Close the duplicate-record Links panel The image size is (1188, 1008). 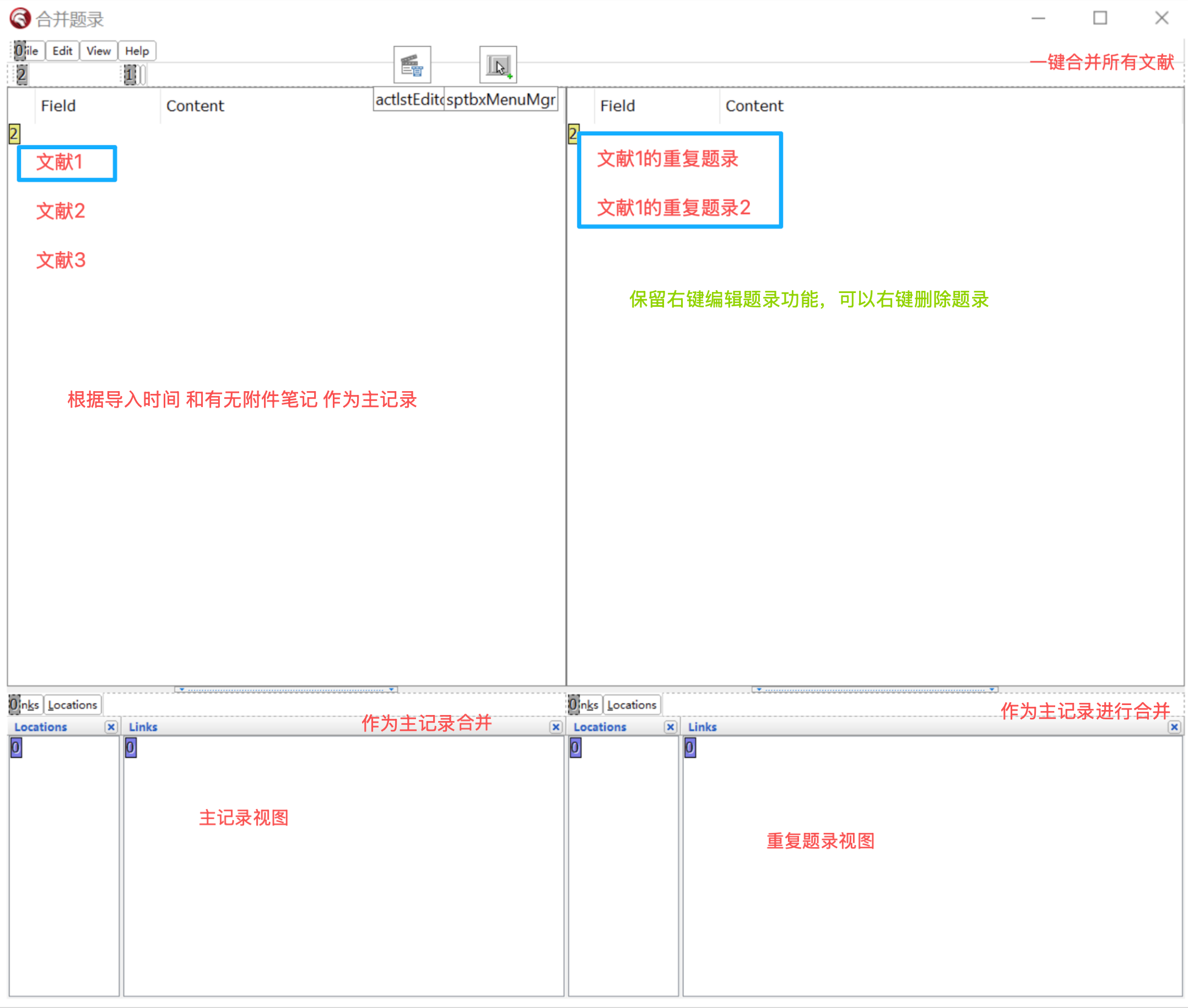point(1174,727)
